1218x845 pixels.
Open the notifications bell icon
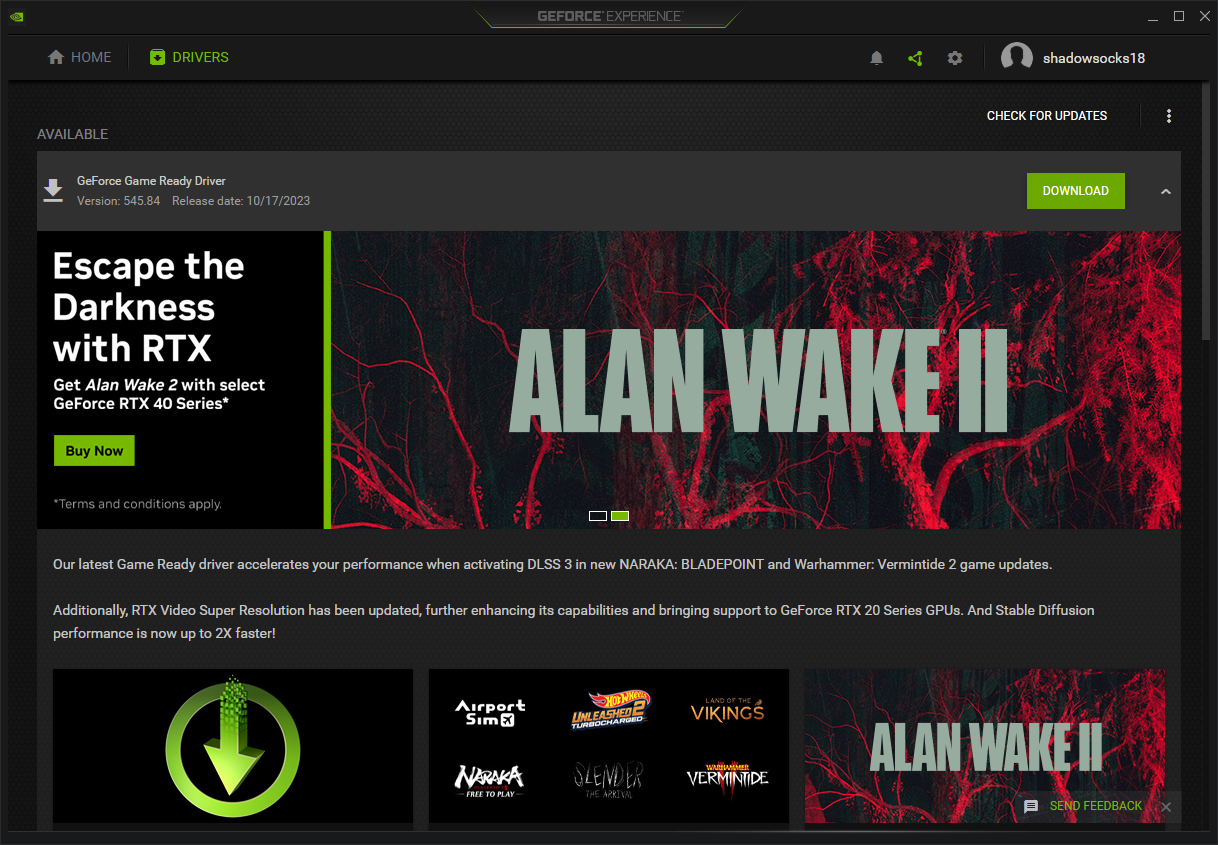click(877, 58)
